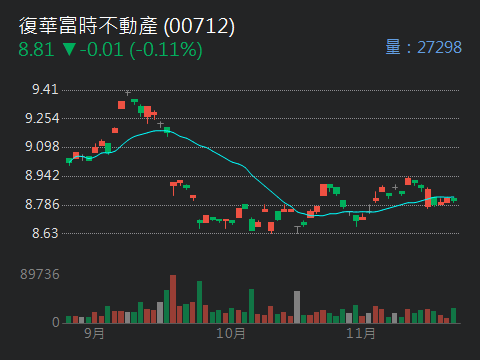
Task: Click the current price 8.81
Action: click(36, 49)
